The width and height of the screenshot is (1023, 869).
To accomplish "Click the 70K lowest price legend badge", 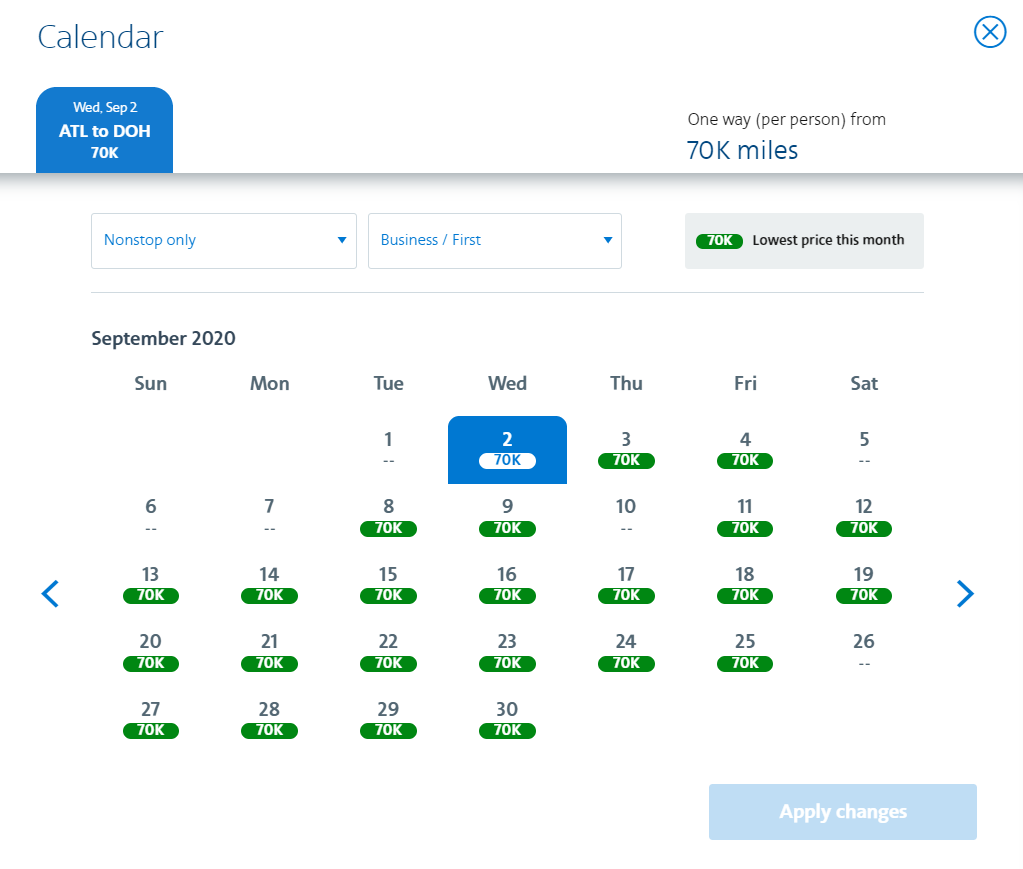I will (719, 241).
